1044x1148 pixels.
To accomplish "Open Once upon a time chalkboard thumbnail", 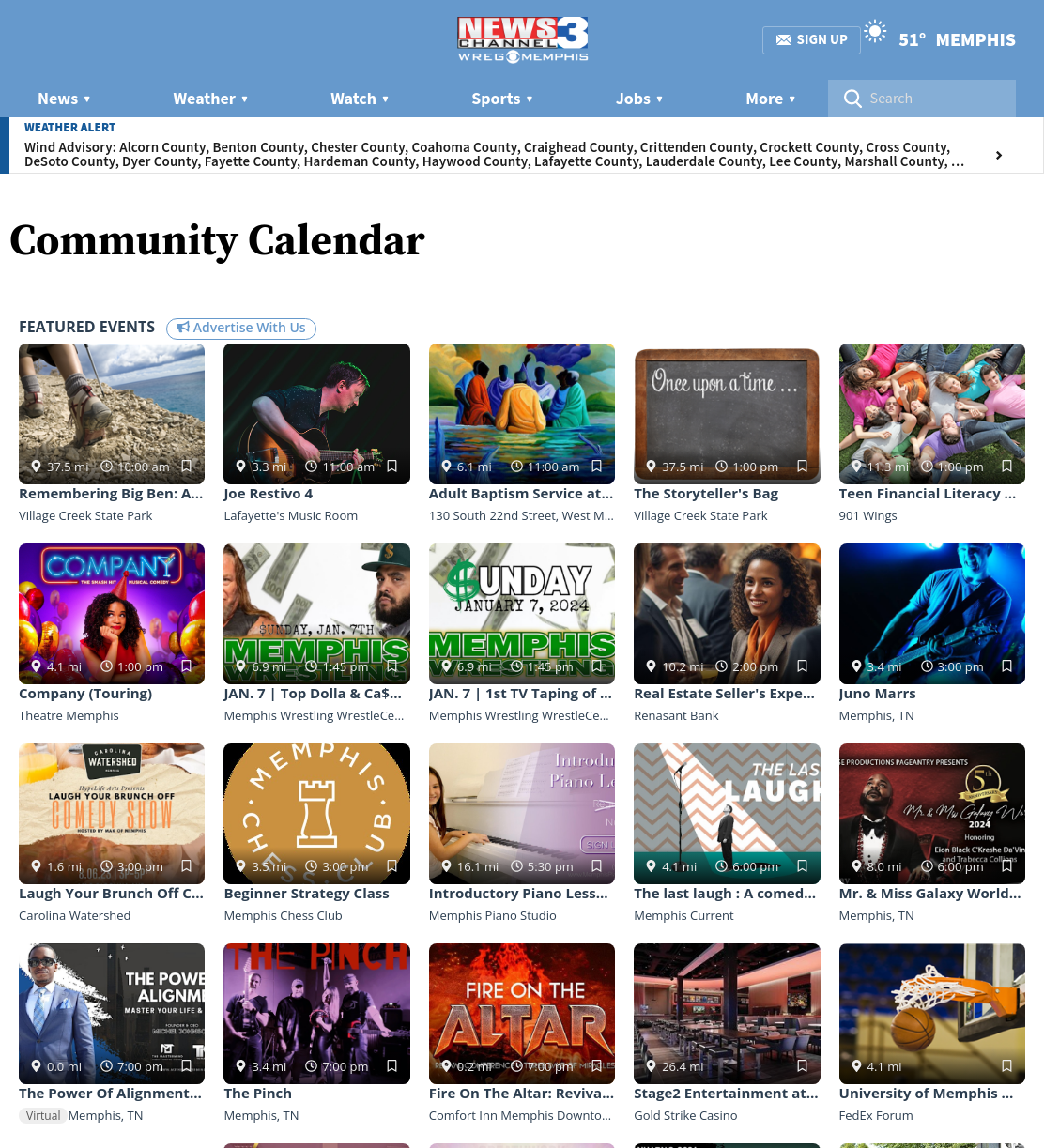I will (727, 414).
